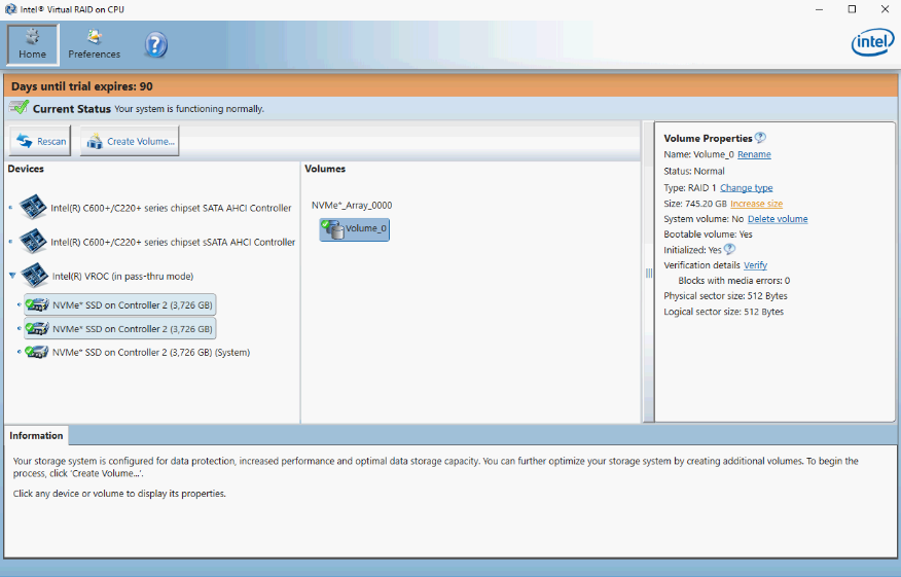
Task: Expand the sSATA AHCI Controller node
Action: click(11, 242)
